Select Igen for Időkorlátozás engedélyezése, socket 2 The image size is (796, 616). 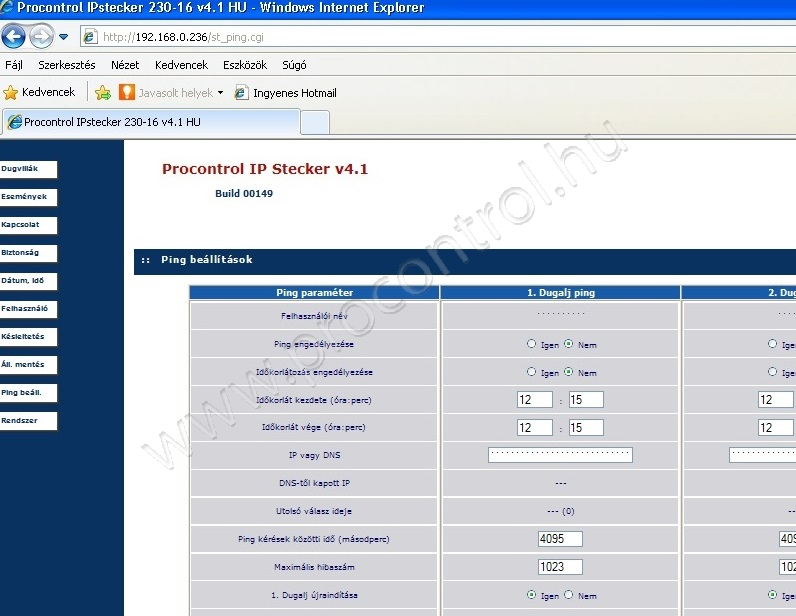coord(772,372)
